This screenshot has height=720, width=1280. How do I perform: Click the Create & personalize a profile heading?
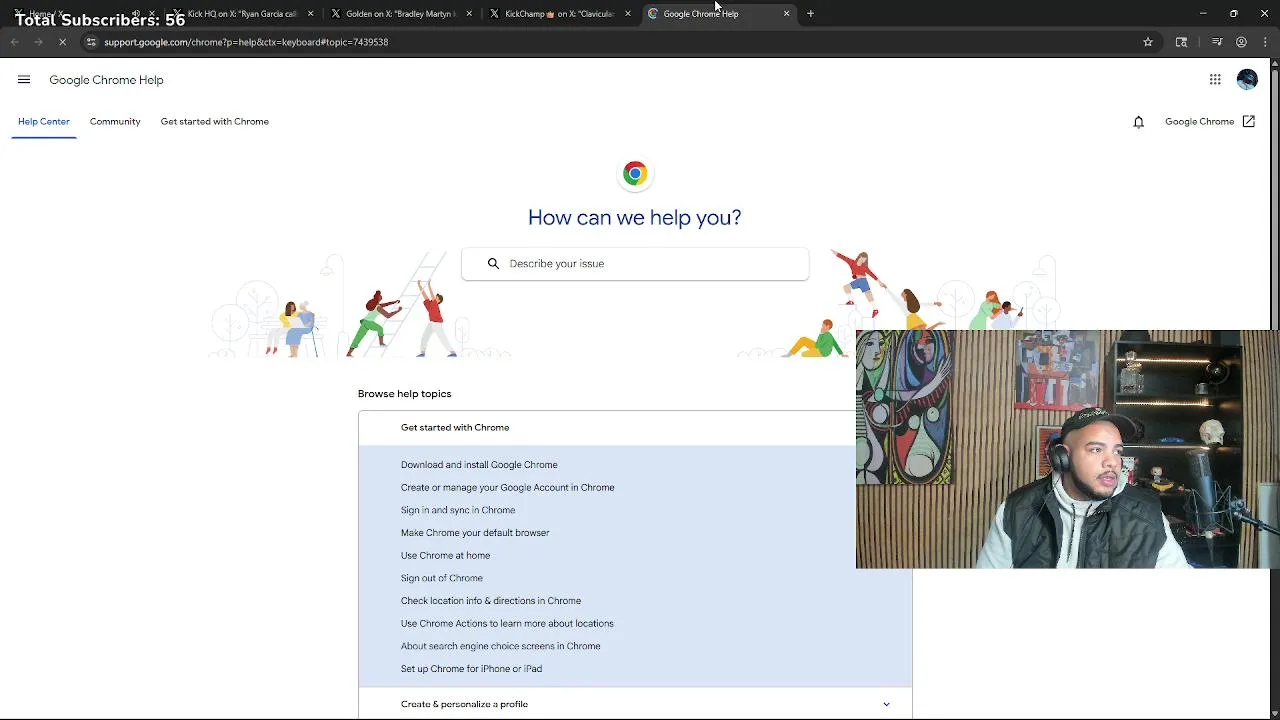[x=464, y=704]
